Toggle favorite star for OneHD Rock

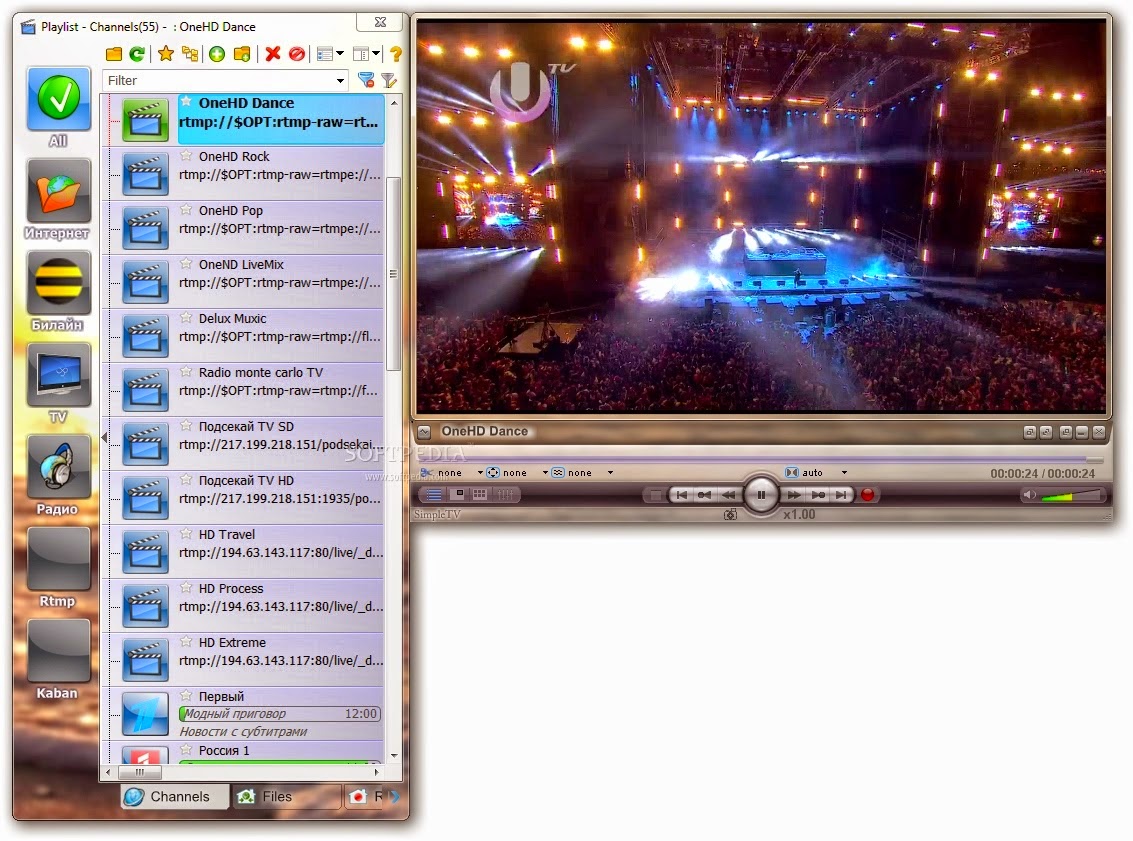point(186,155)
